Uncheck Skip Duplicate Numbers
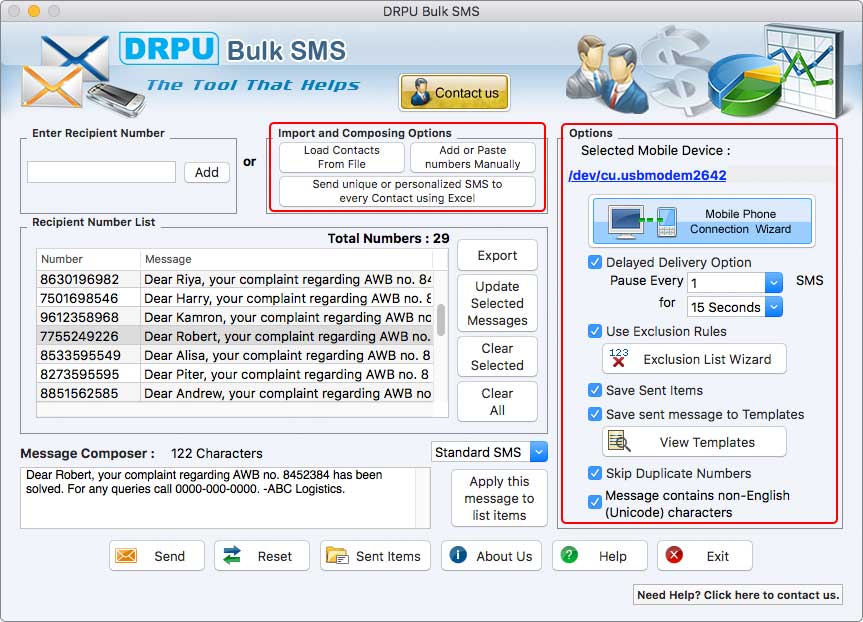This screenshot has height=622, width=863. (x=594, y=473)
